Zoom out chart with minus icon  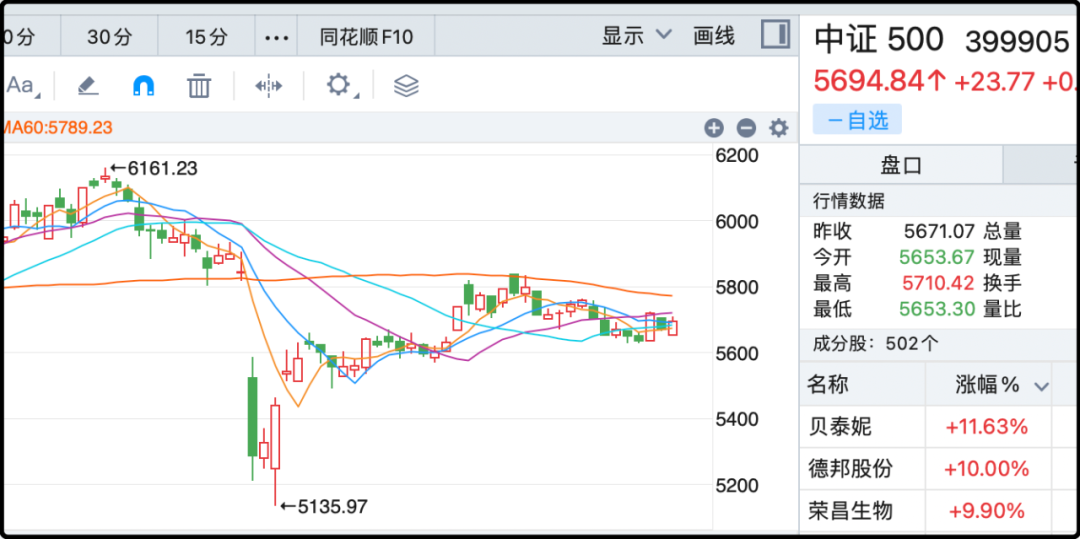[746, 128]
